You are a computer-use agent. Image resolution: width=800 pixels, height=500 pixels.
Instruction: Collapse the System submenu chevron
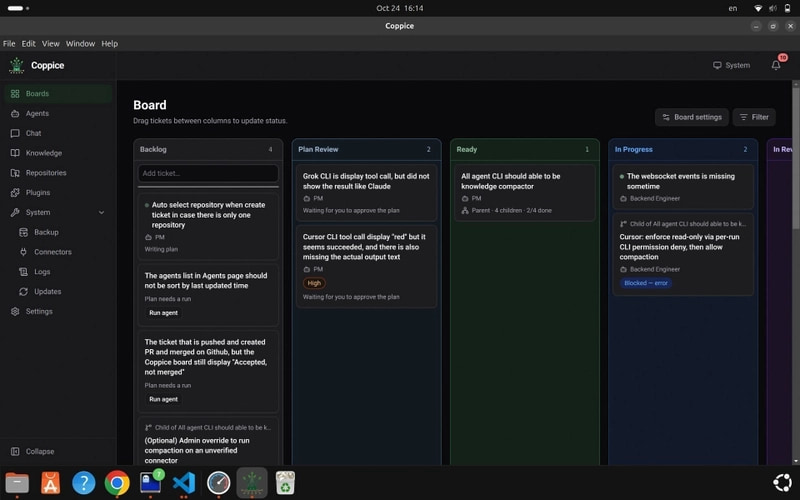tap(101, 212)
